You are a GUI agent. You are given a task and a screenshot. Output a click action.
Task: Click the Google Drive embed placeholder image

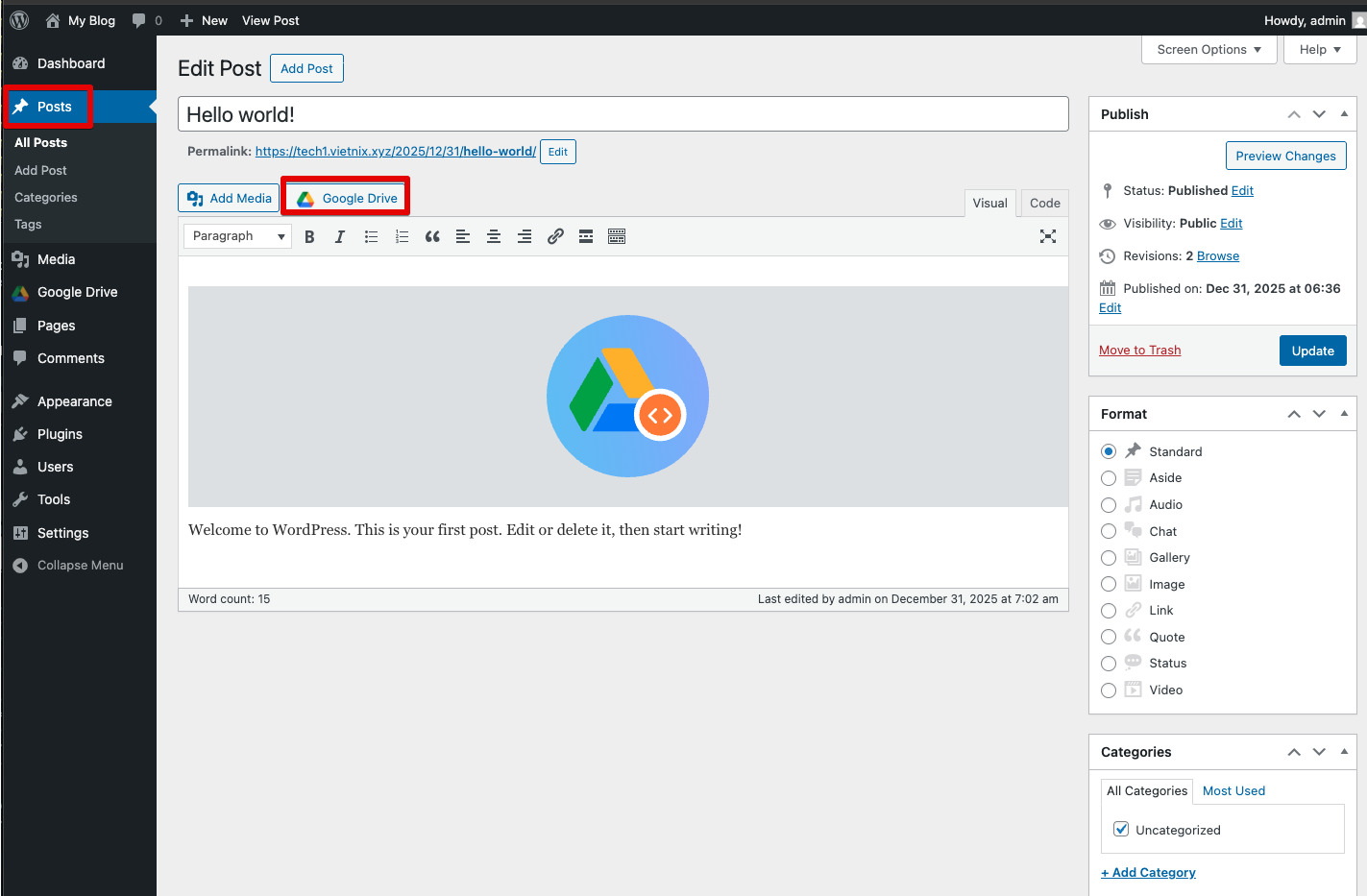click(x=627, y=397)
